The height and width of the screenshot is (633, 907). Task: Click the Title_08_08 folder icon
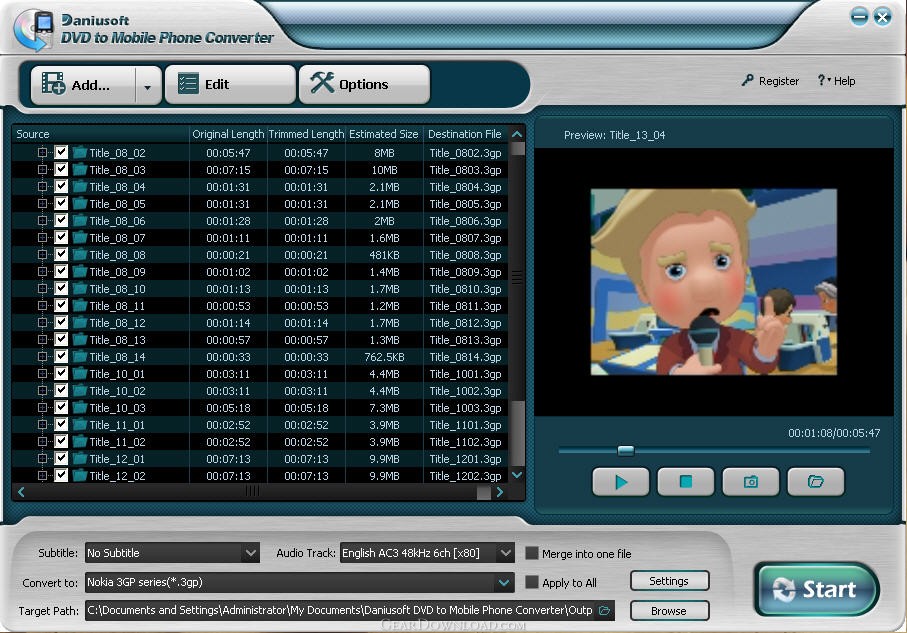(80, 255)
